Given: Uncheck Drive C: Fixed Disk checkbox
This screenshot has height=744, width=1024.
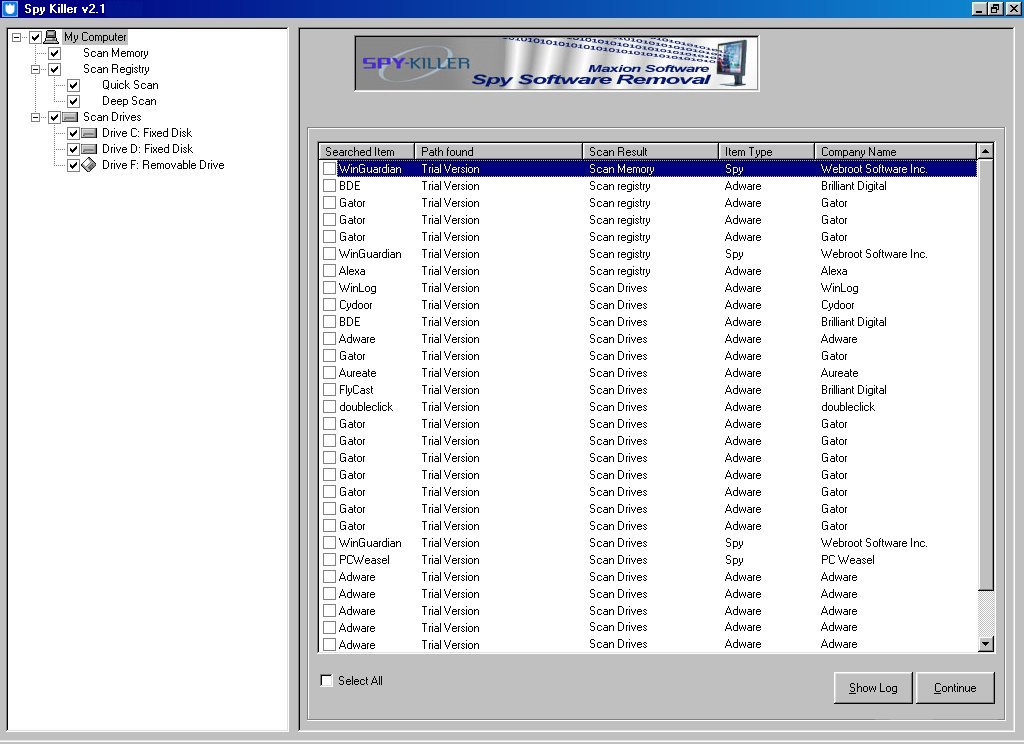Looking at the screenshot, I should (74, 133).
